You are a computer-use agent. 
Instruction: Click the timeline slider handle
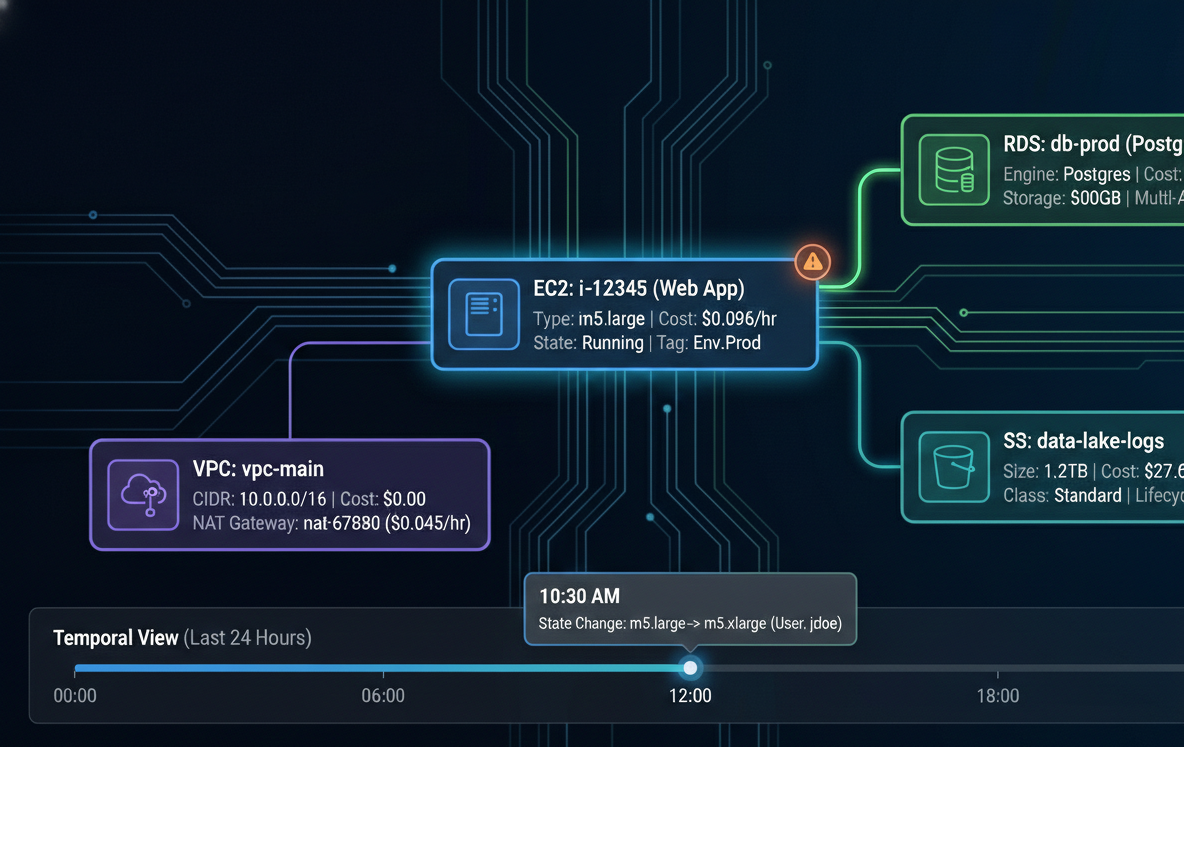coord(690,668)
